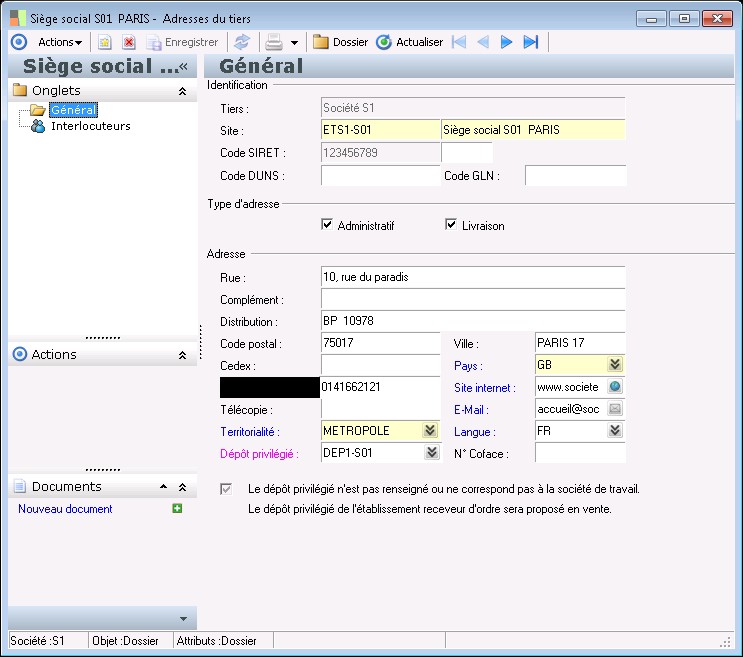Click the Dossier toolbar button
Image resolution: width=743 pixels, height=657 pixels.
pyautogui.click(x=340, y=42)
